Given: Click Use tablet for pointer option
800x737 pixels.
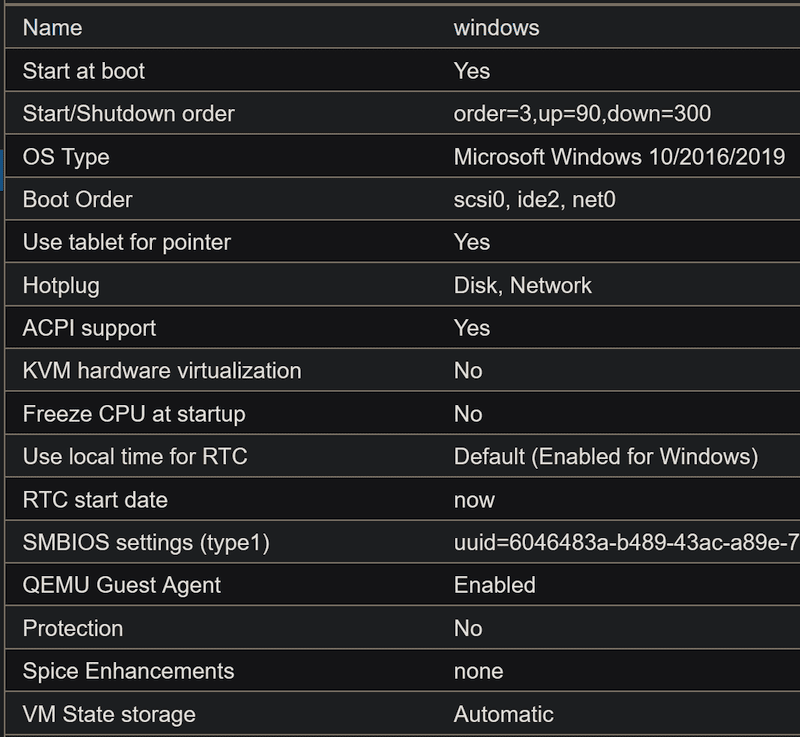Looking at the screenshot, I should tap(126, 242).
